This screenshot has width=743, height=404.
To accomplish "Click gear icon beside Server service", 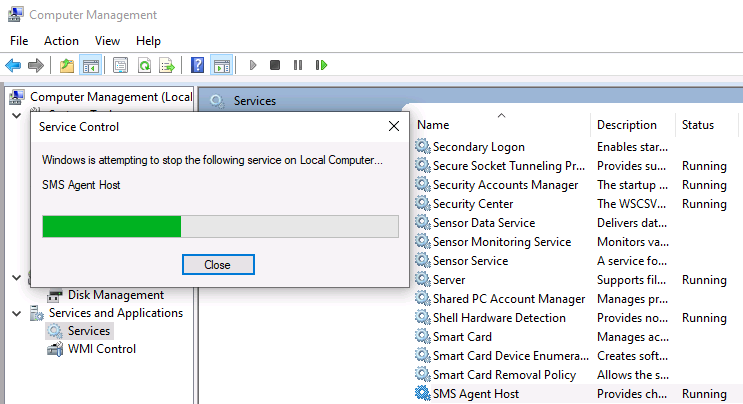I will pyautogui.click(x=422, y=279).
